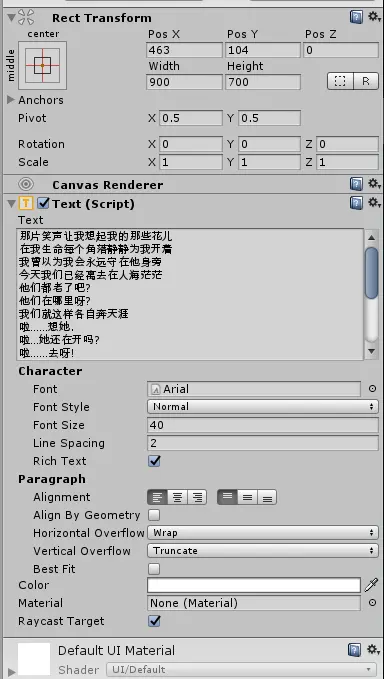Open the Text (Script) help reference icon
The image size is (384, 679).
coord(356,203)
